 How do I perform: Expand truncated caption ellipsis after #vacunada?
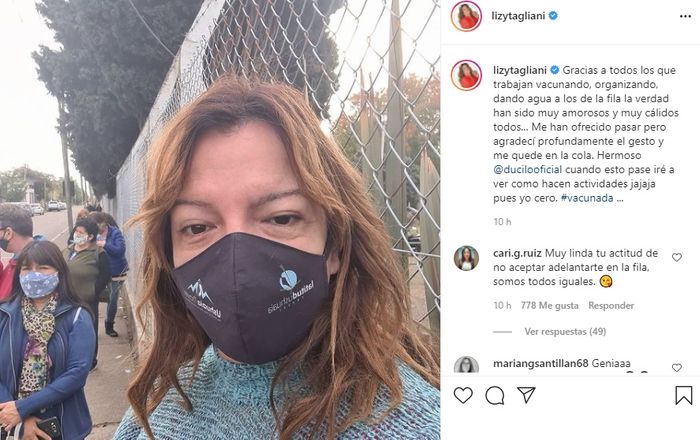tap(620, 198)
